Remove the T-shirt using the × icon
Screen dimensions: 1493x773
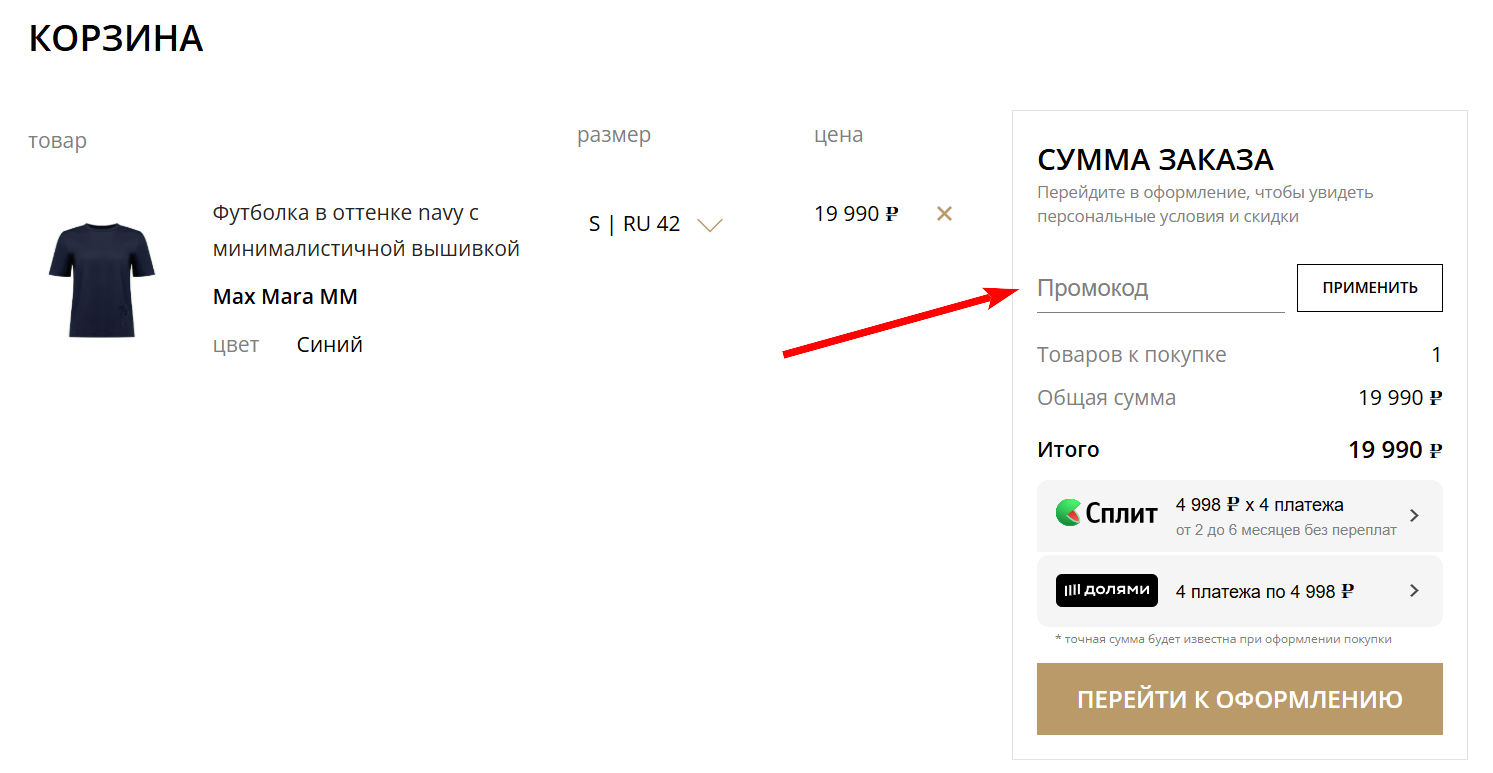point(944,213)
